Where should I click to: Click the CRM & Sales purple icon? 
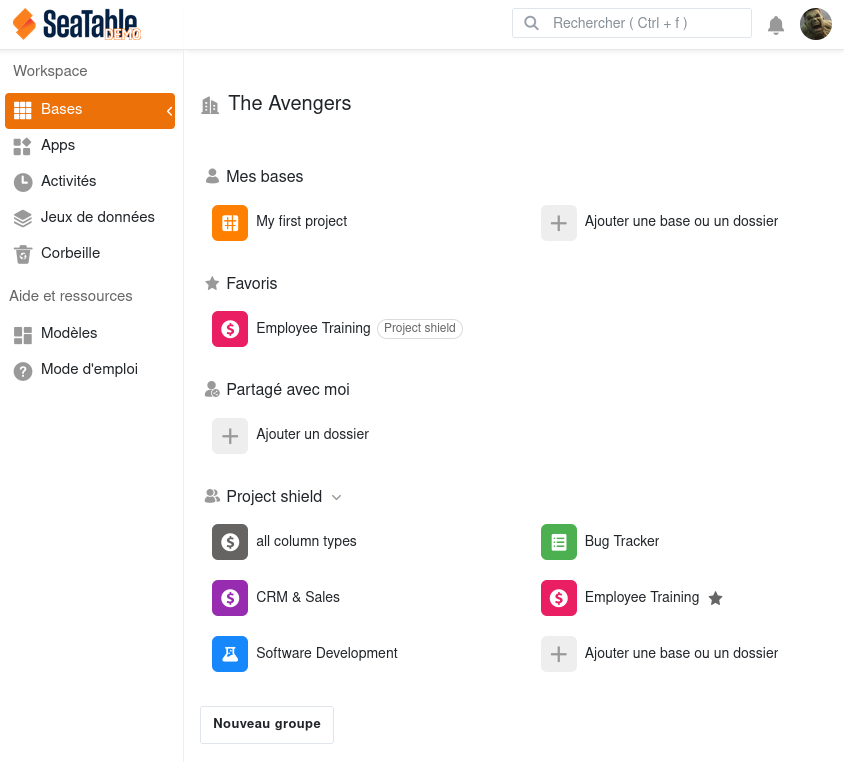[230, 598]
